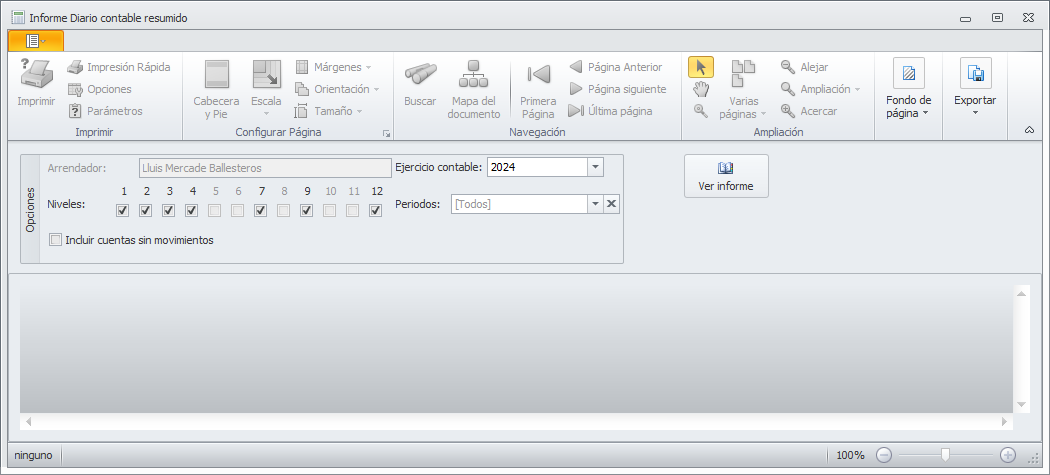
Task: Select the hand pan tool
Action: tap(701, 89)
